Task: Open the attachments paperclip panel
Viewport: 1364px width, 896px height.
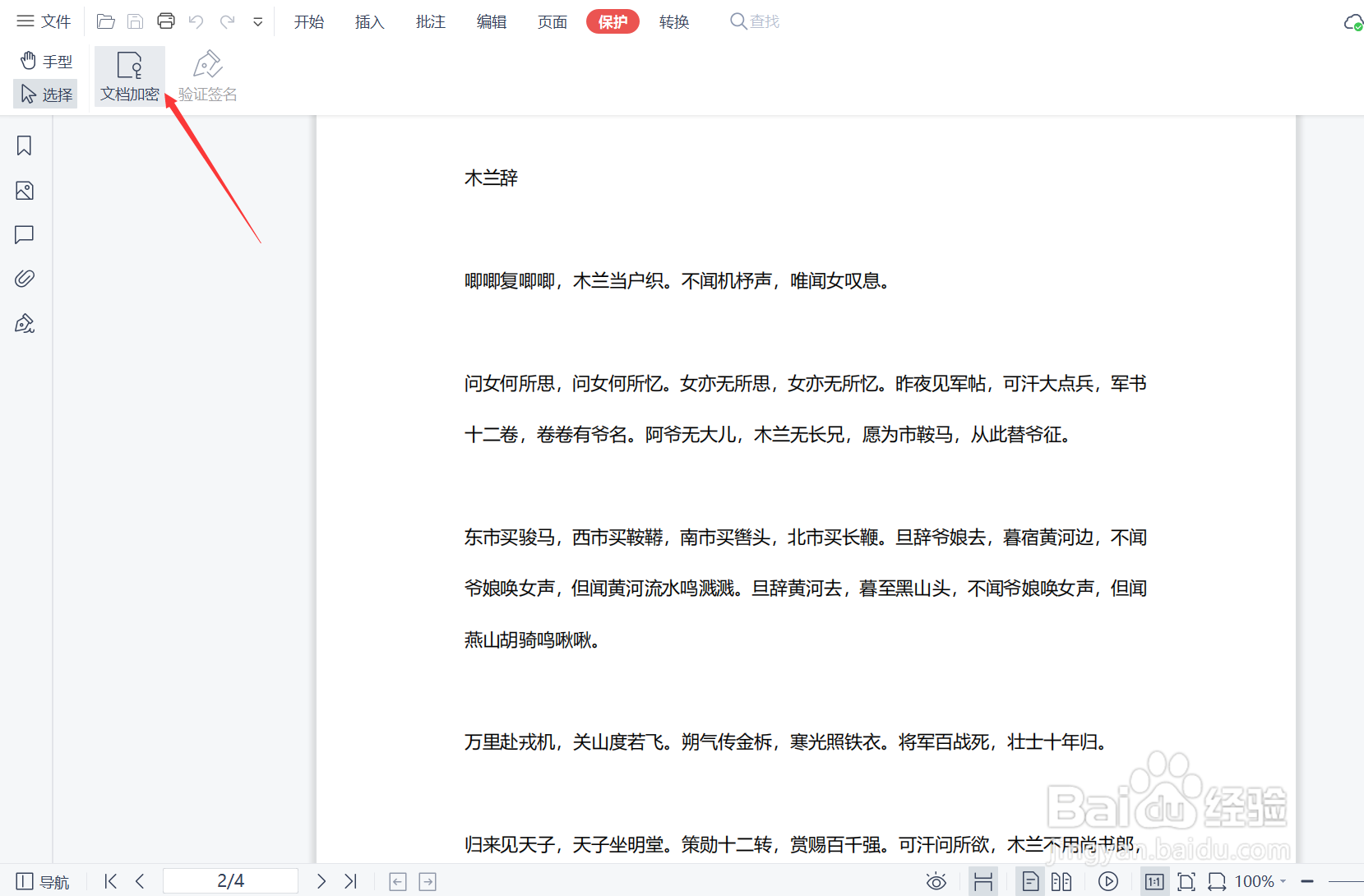Action: [25, 279]
